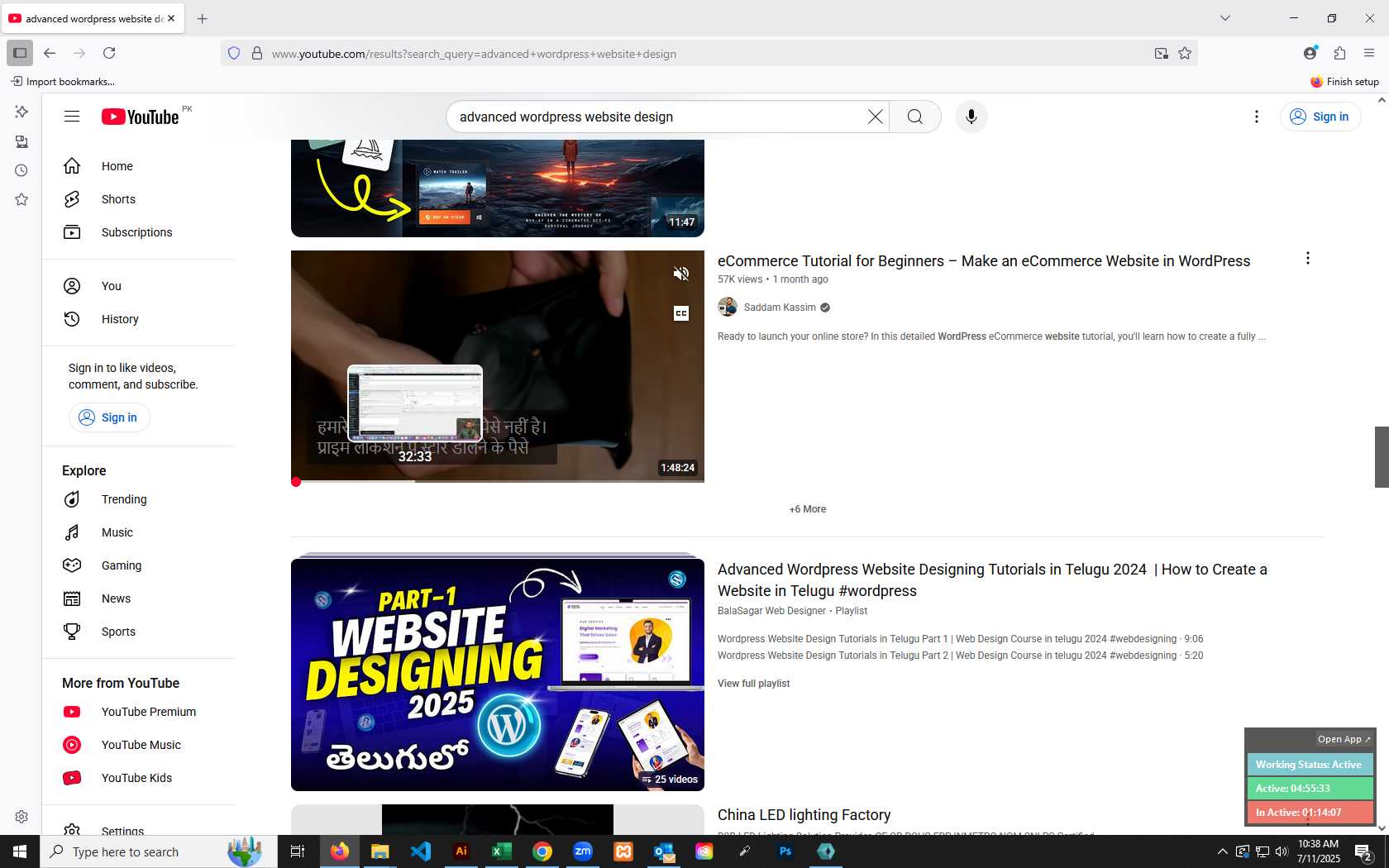Screen dimensions: 1389x868
Task: Open the Firefox application menu
Action: pyautogui.click(x=1369, y=53)
